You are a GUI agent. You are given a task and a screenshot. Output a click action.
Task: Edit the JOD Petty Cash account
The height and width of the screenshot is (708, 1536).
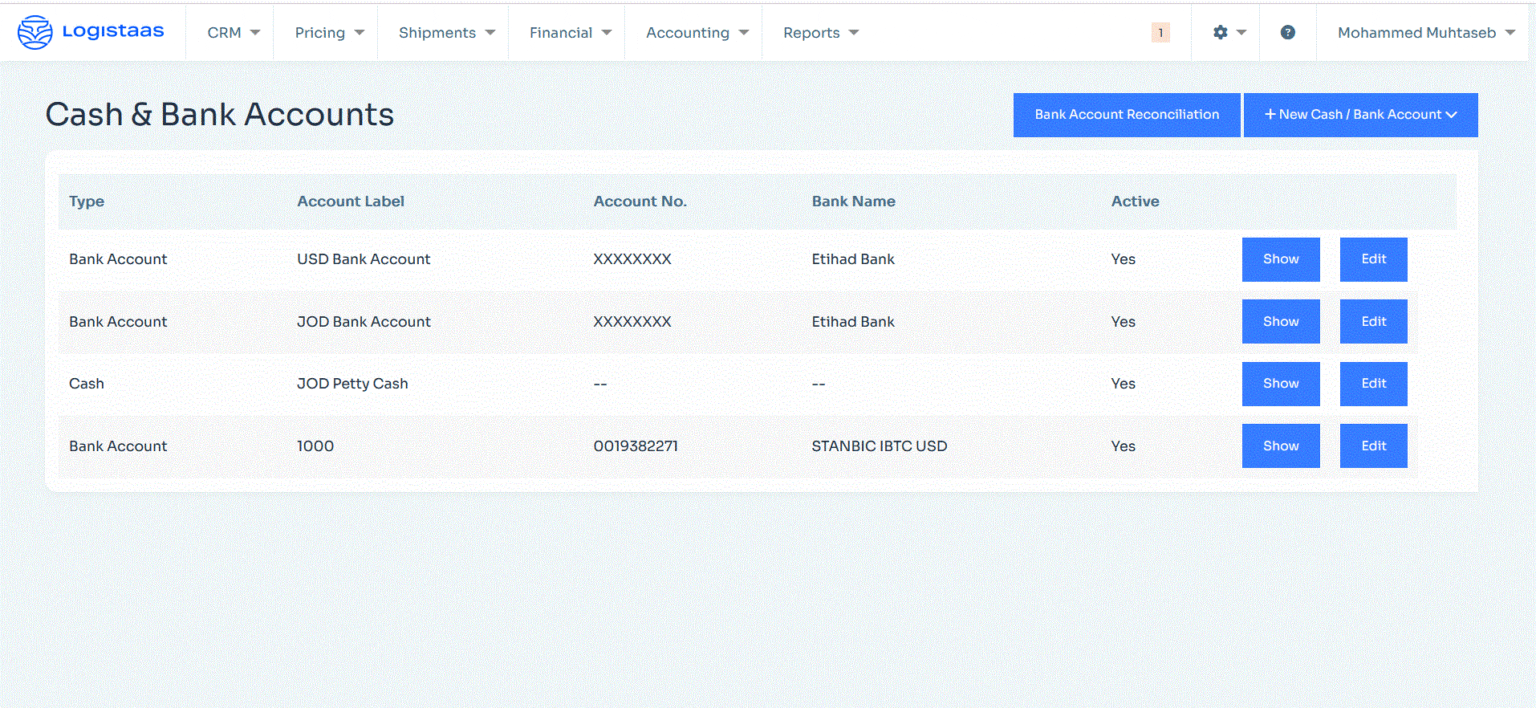coord(1373,384)
